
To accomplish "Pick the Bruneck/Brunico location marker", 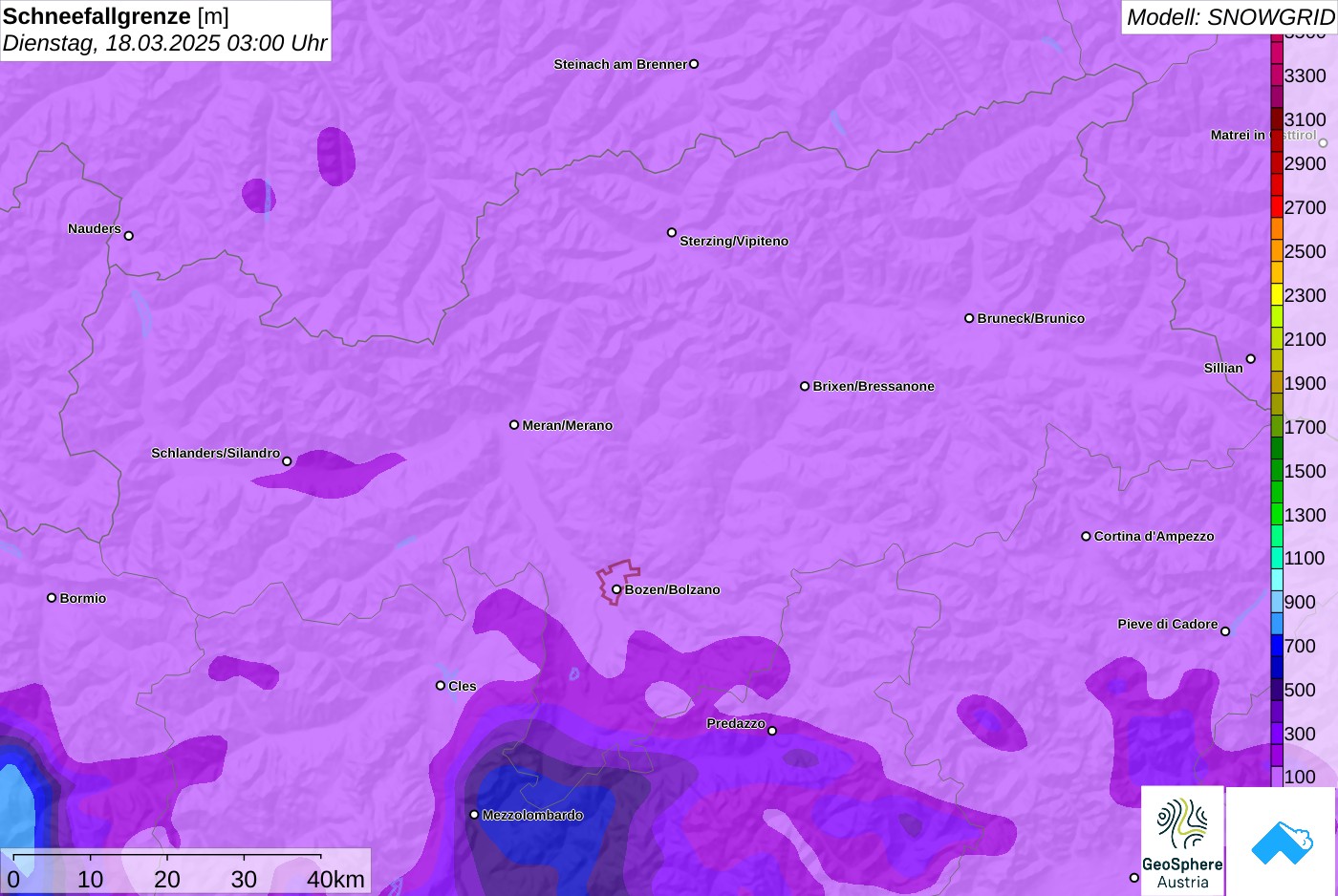I will (x=969, y=318).
